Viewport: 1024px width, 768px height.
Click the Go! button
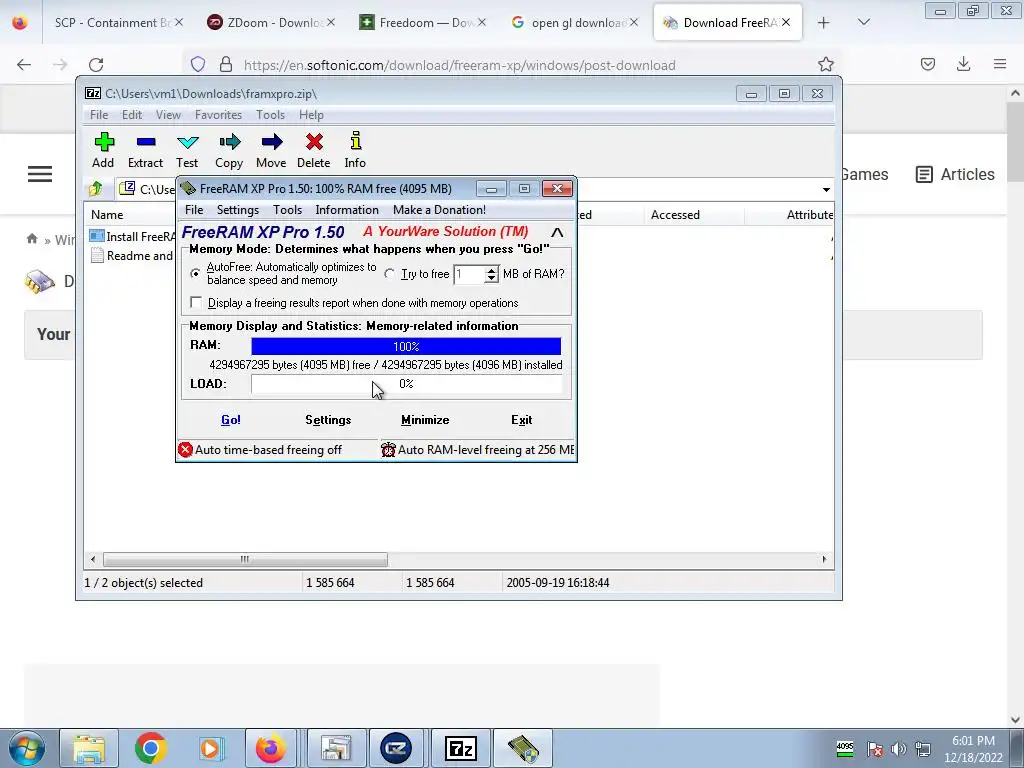pyautogui.click(x=231, y=420)
